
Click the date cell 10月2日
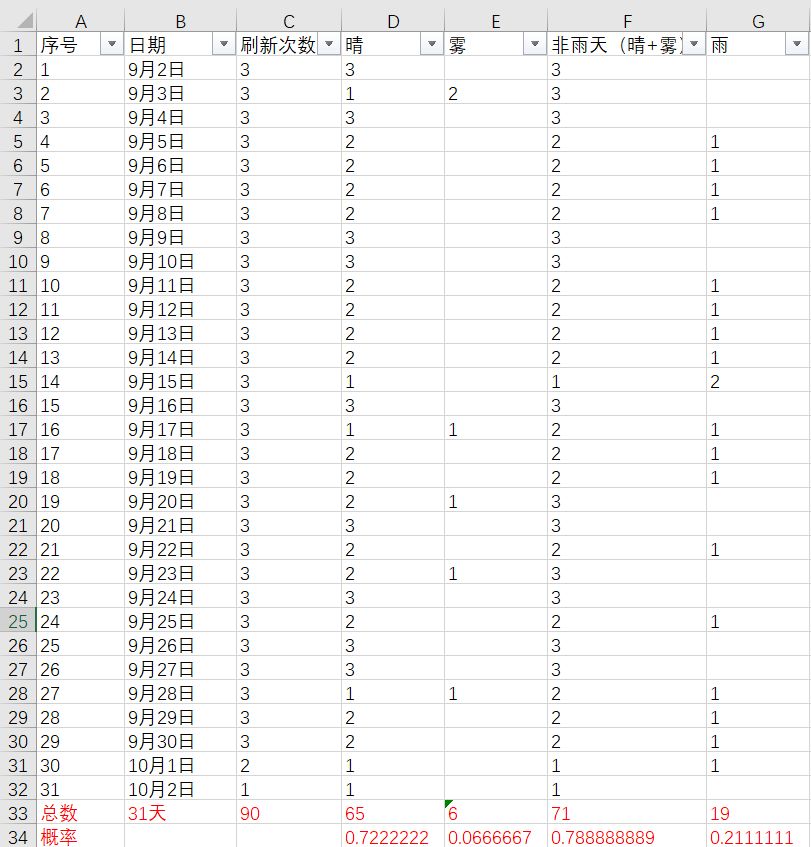click(x=180, y=789)
